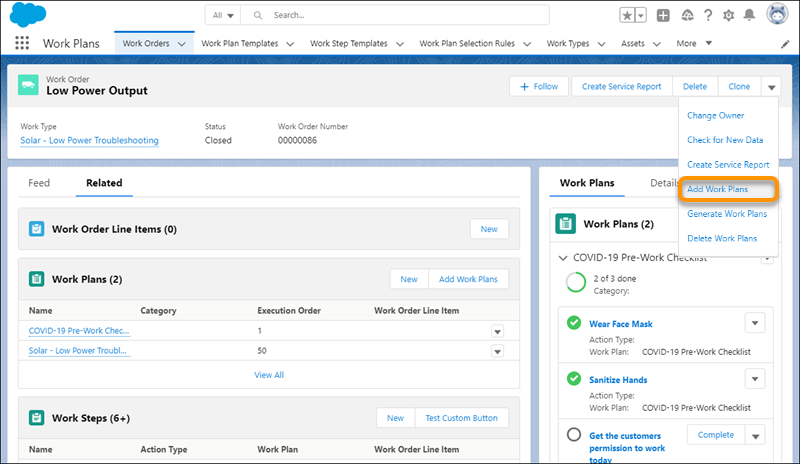Select Generate Work Plans menu item
This screenshot has width=800, height=464.
[x=727, y=214]
